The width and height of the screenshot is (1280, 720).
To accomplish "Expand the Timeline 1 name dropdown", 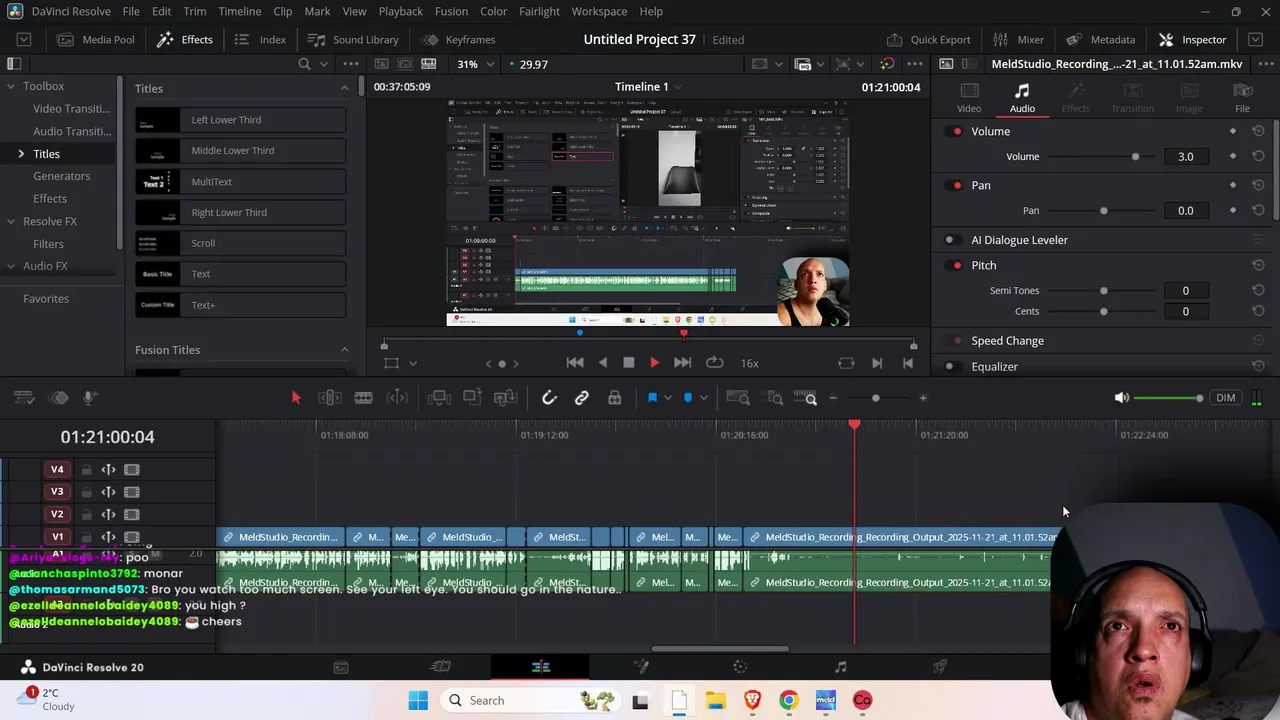I will (676, 87).
